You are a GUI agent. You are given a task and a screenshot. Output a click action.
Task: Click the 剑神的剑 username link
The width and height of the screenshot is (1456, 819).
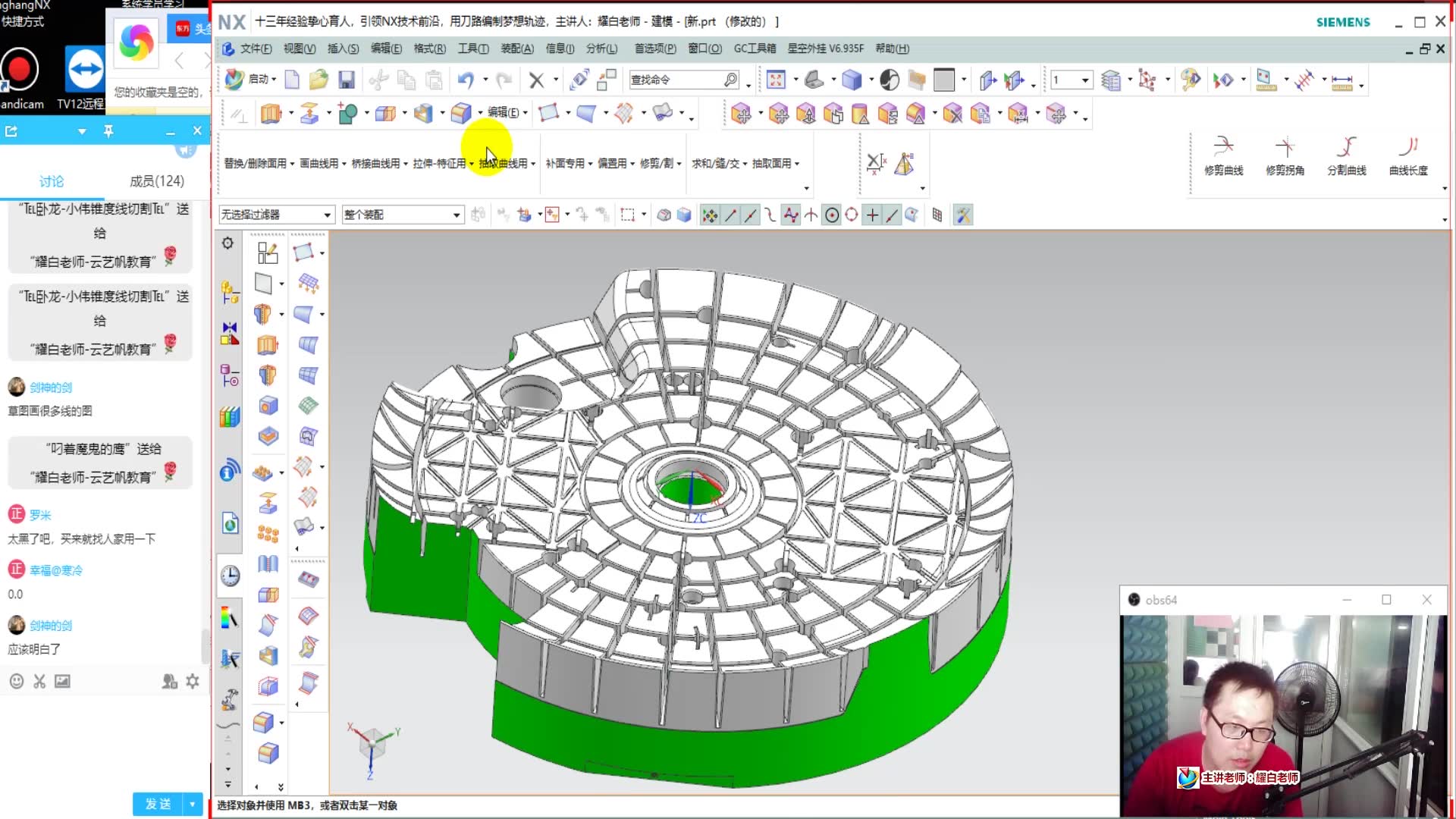[51, 388]
